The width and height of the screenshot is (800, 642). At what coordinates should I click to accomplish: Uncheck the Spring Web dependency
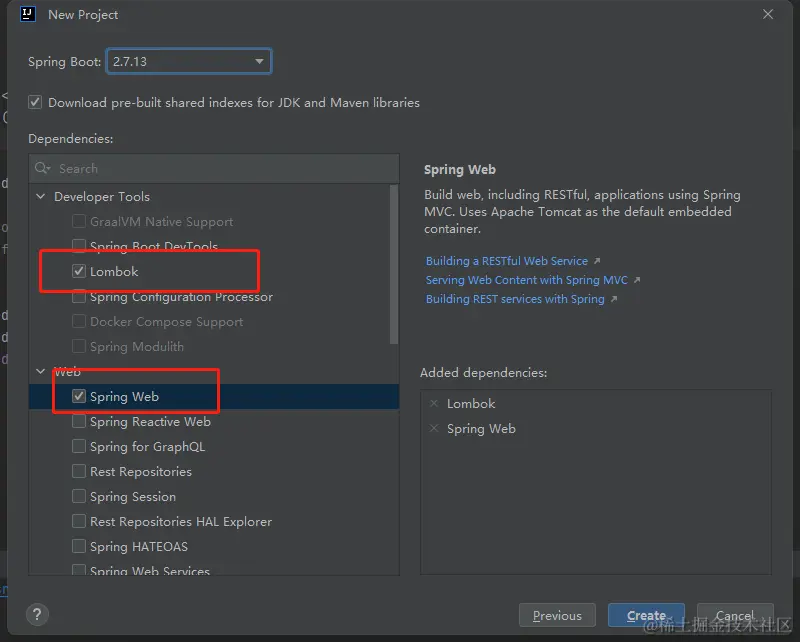(79, 396)
